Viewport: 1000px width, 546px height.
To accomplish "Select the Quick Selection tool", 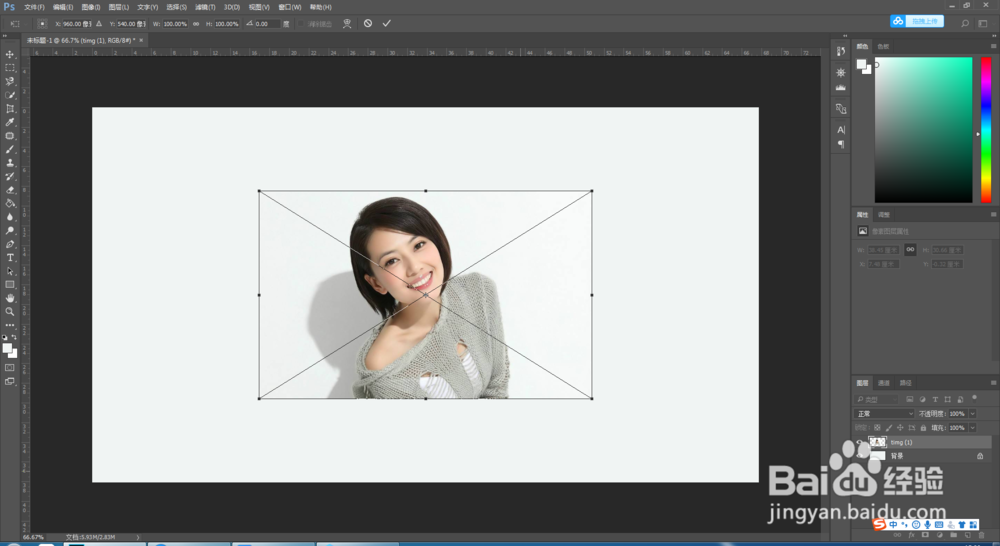I will tap(10, 95).
